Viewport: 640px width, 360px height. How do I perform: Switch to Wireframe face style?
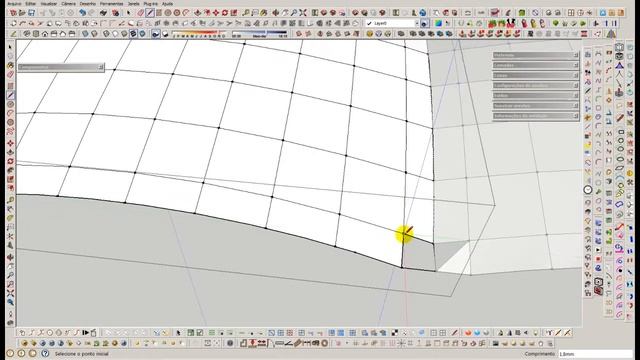pos(106,34)
